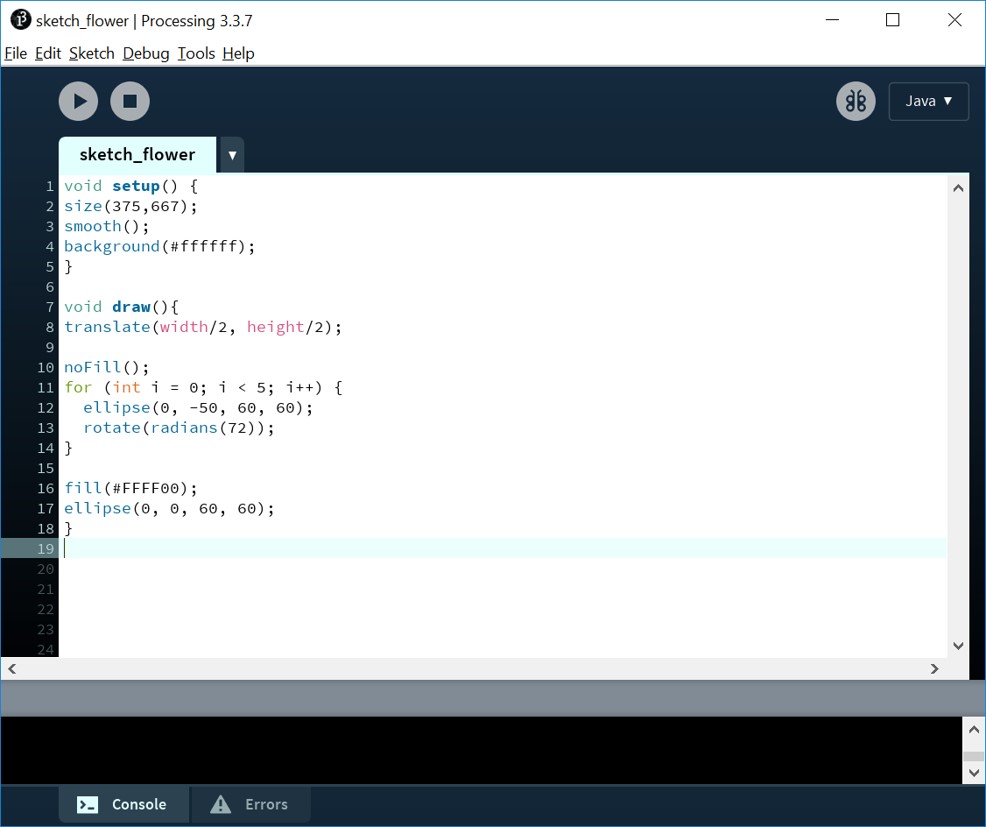Click the Processing logo in title bar
This screenshot has width=986, height=827.
20,19
